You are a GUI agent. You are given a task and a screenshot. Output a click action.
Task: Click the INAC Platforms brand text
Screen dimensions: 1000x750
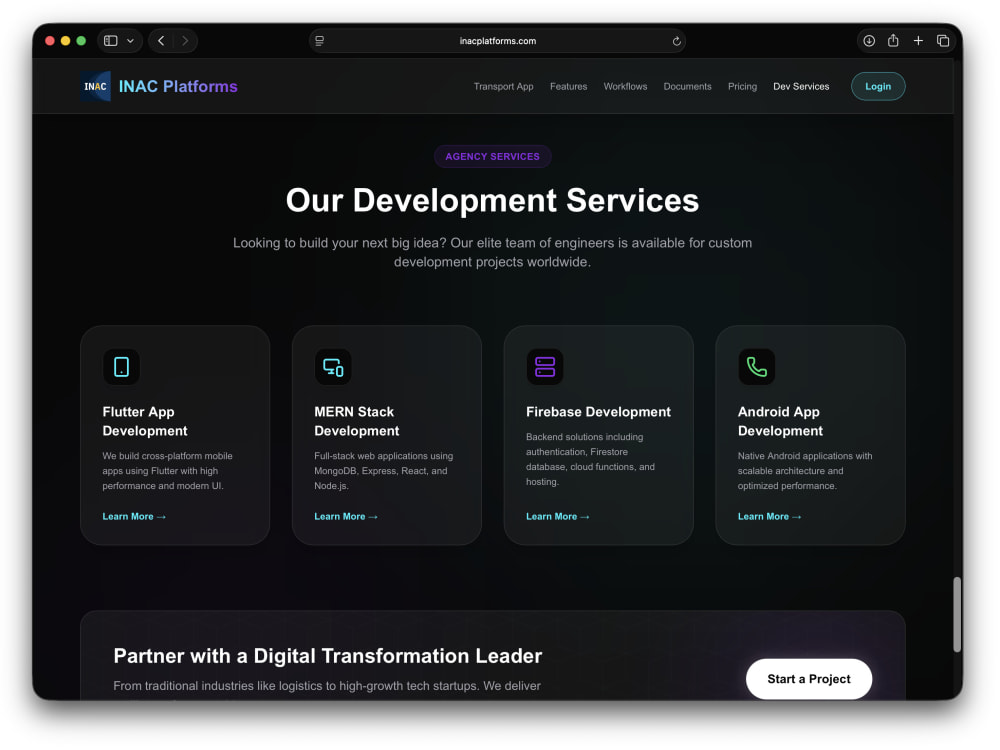point(178,86)
